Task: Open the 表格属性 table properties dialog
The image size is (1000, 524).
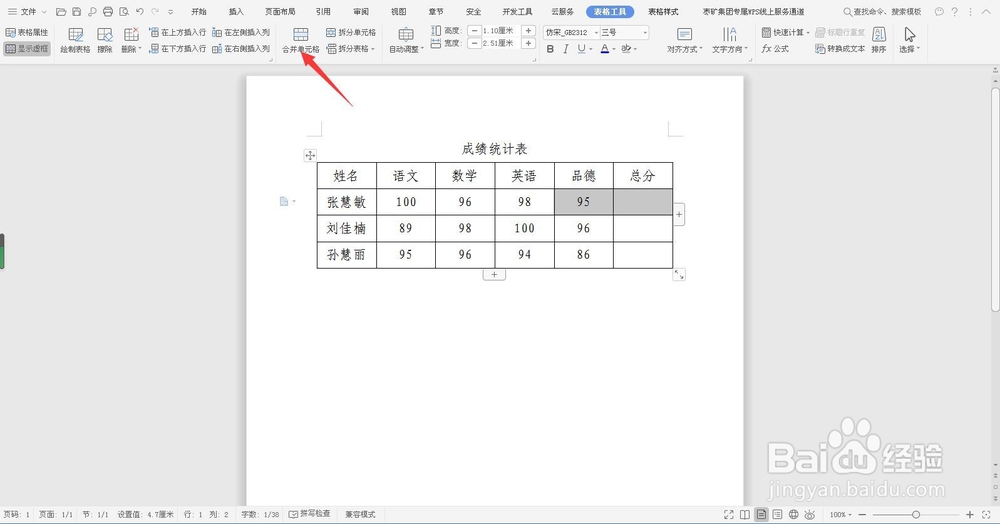Action: click(27, 32)
